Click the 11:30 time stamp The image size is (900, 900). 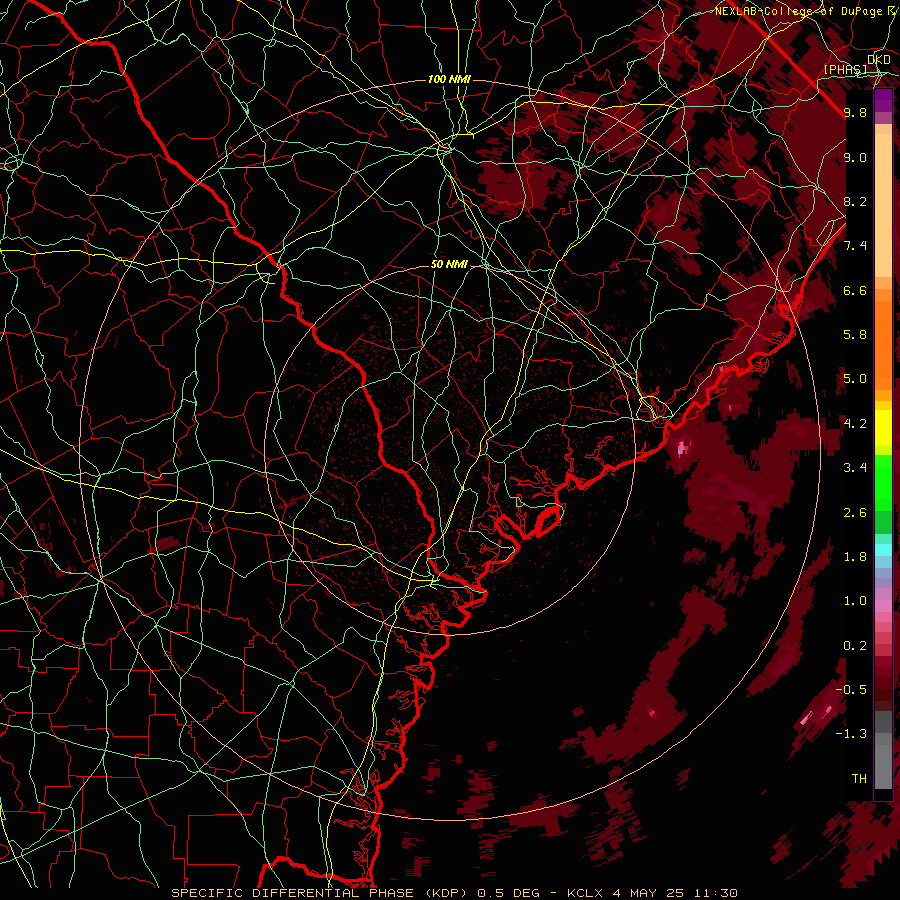(x=715, y=893)
